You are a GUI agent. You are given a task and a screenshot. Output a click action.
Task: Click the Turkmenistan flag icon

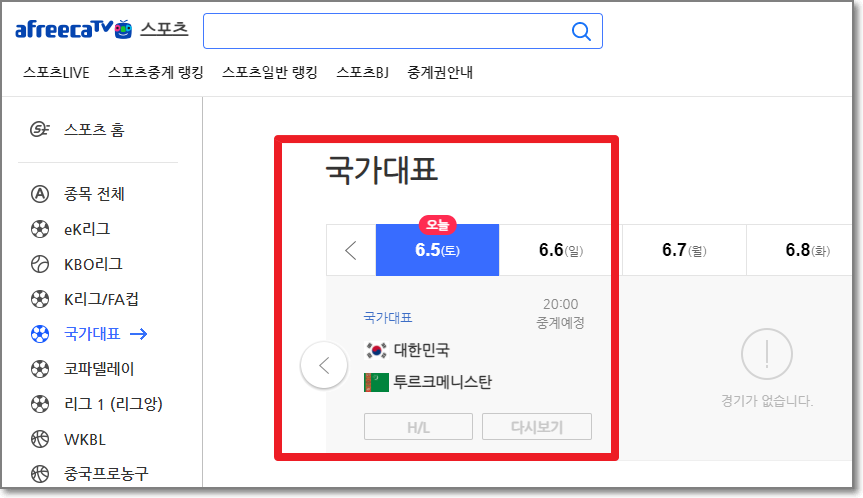376,382
